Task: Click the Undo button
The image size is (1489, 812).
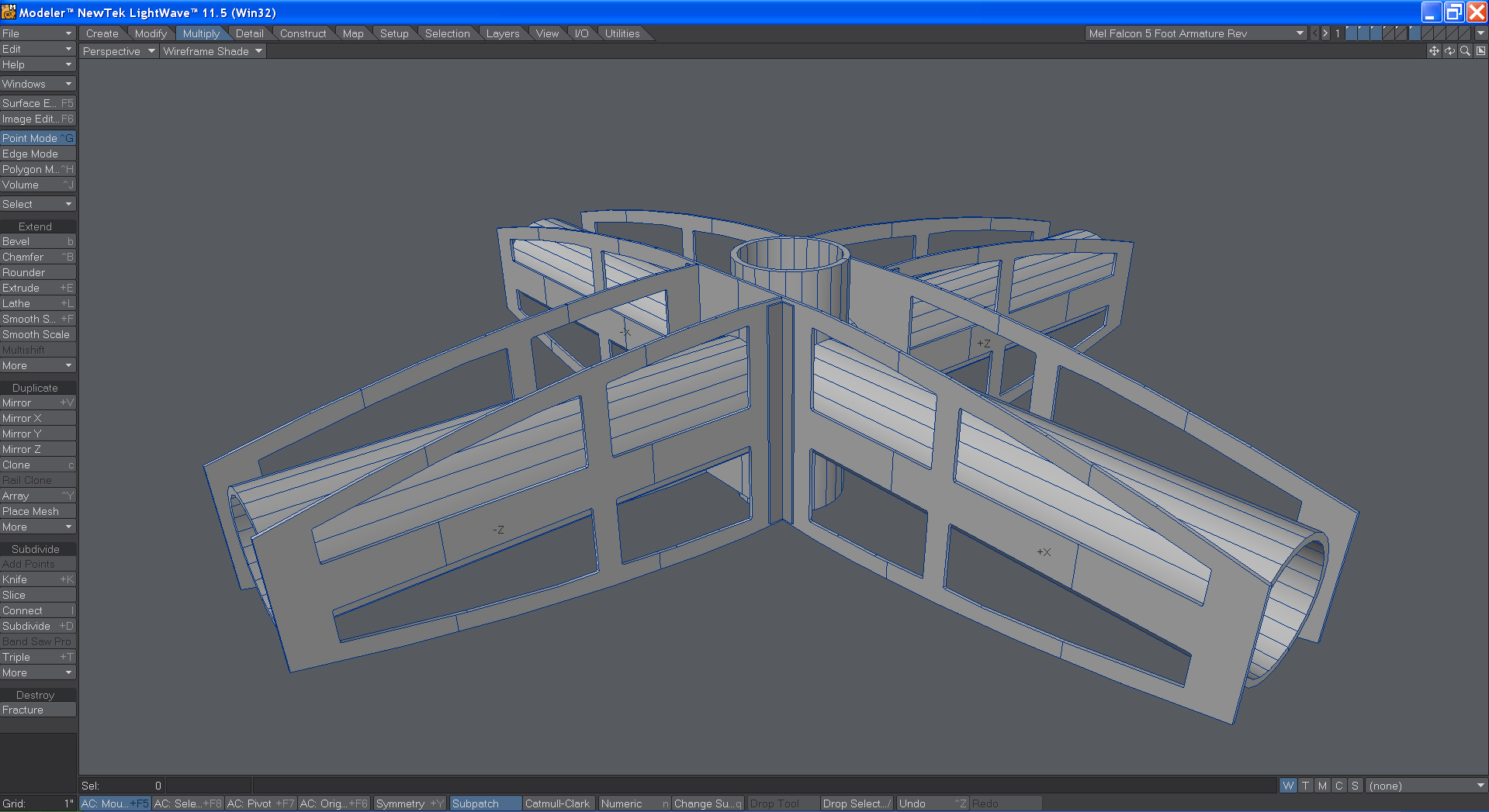Action: point(932,803)
